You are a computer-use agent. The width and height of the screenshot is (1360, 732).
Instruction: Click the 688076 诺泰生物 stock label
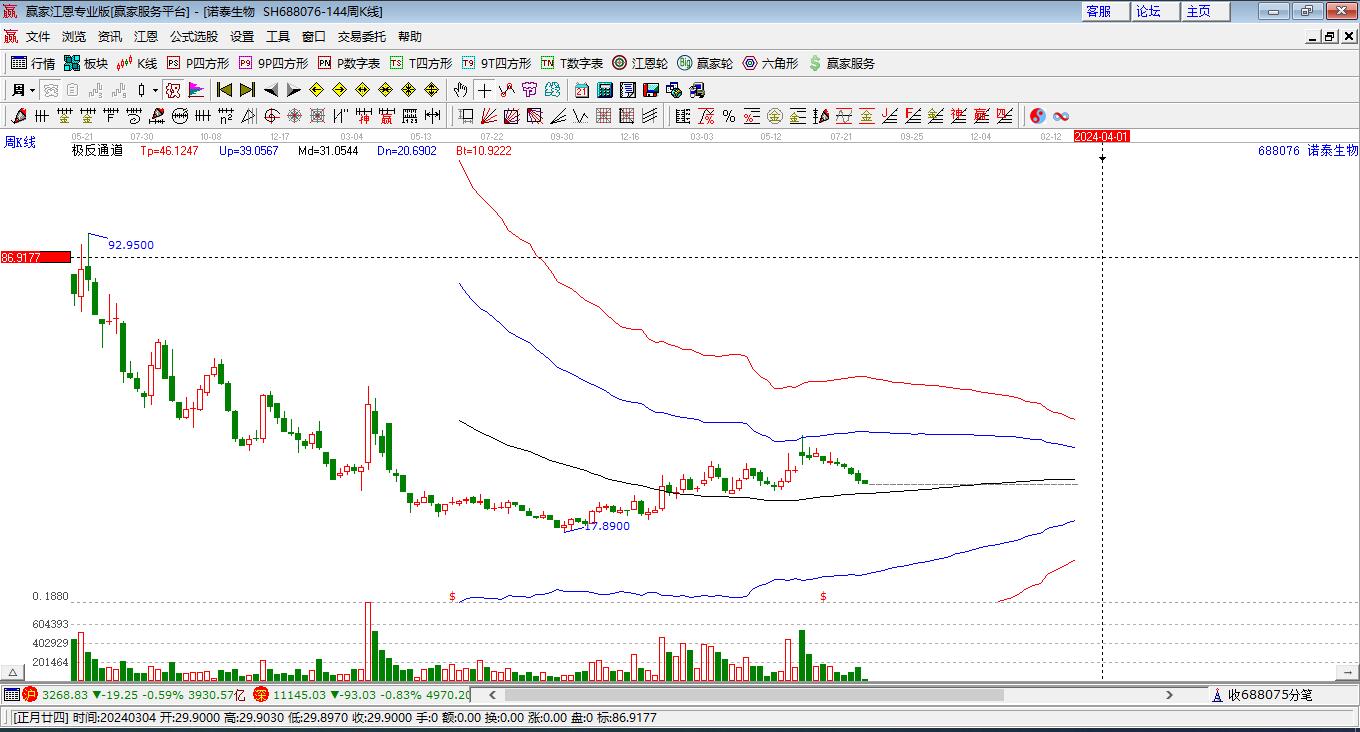(1308, 151)
